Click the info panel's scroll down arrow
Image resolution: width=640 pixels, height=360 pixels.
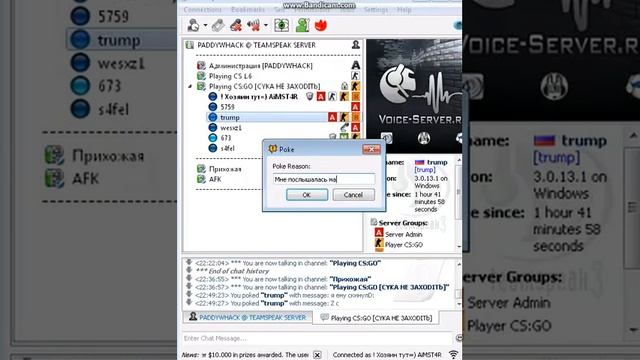click(x=459, y=247)
